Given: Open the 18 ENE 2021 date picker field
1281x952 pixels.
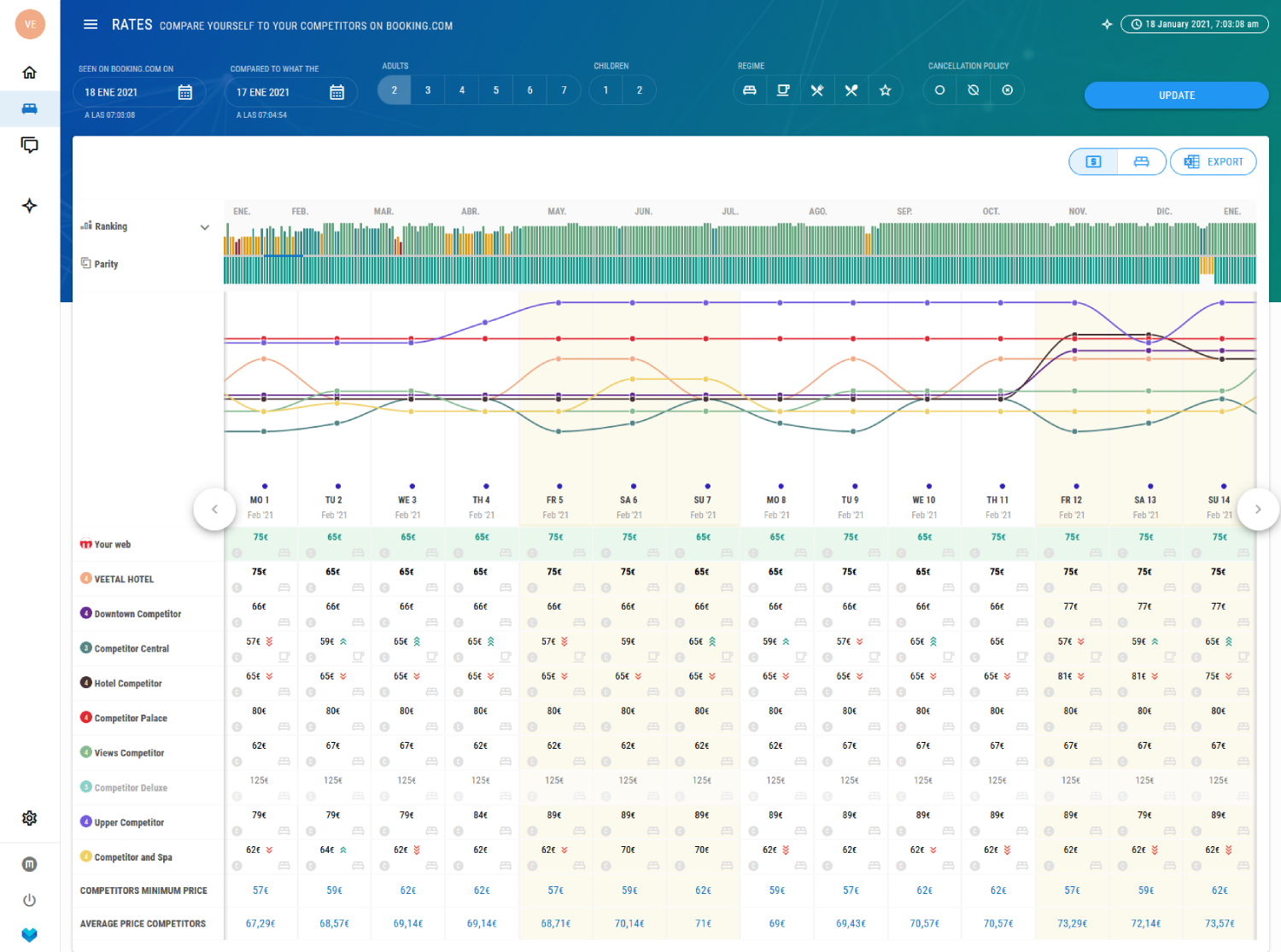Looking at the screenshot, I should [139, 92].
